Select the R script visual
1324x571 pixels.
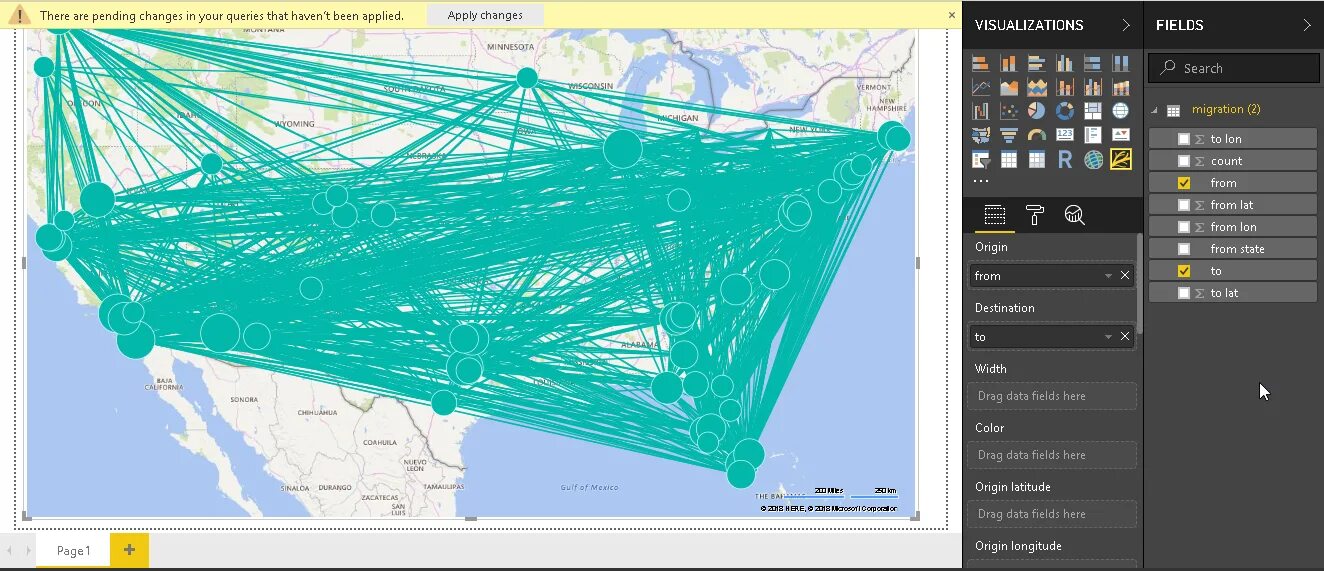click(1064, 159)
